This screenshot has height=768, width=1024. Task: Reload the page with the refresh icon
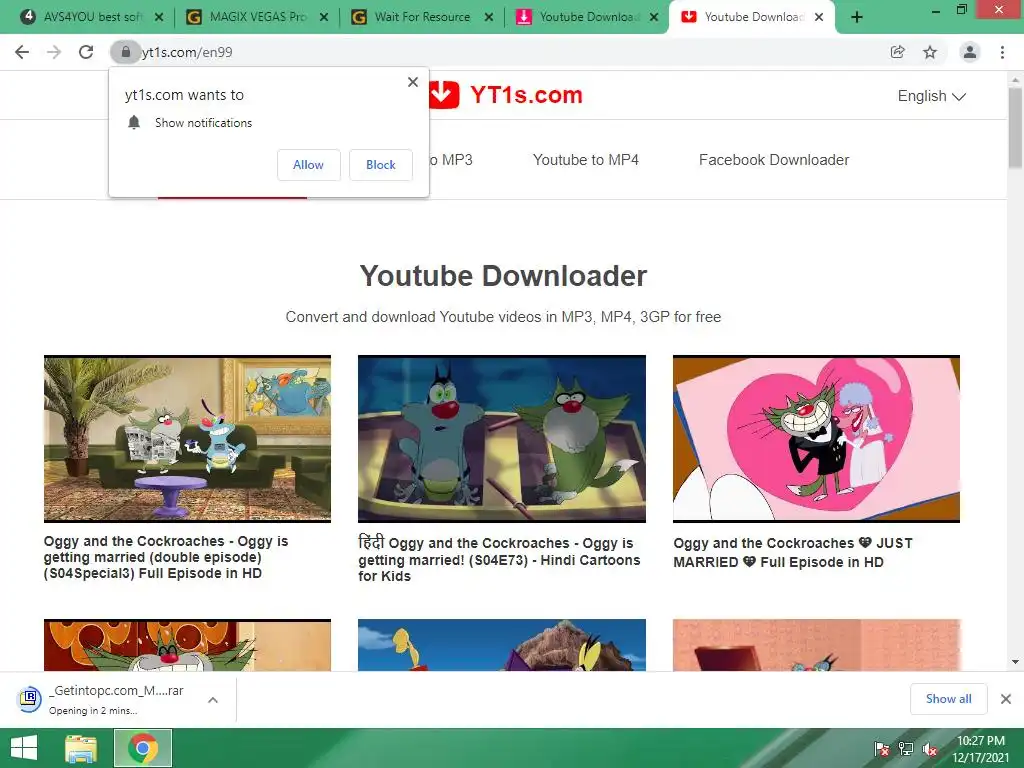coord(86,52)
